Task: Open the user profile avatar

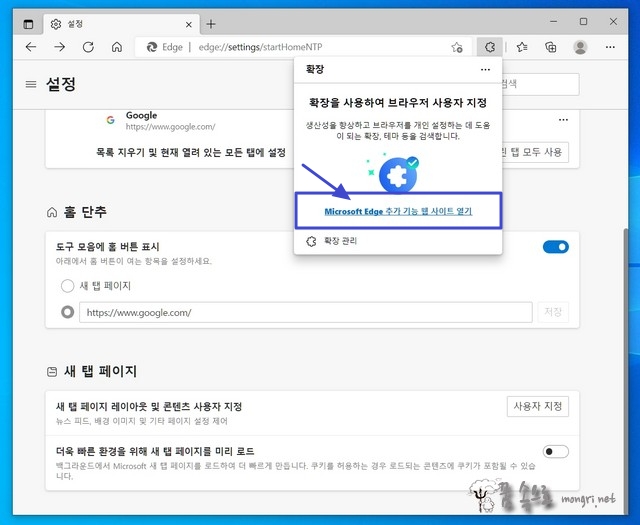Action: point(580,47)
